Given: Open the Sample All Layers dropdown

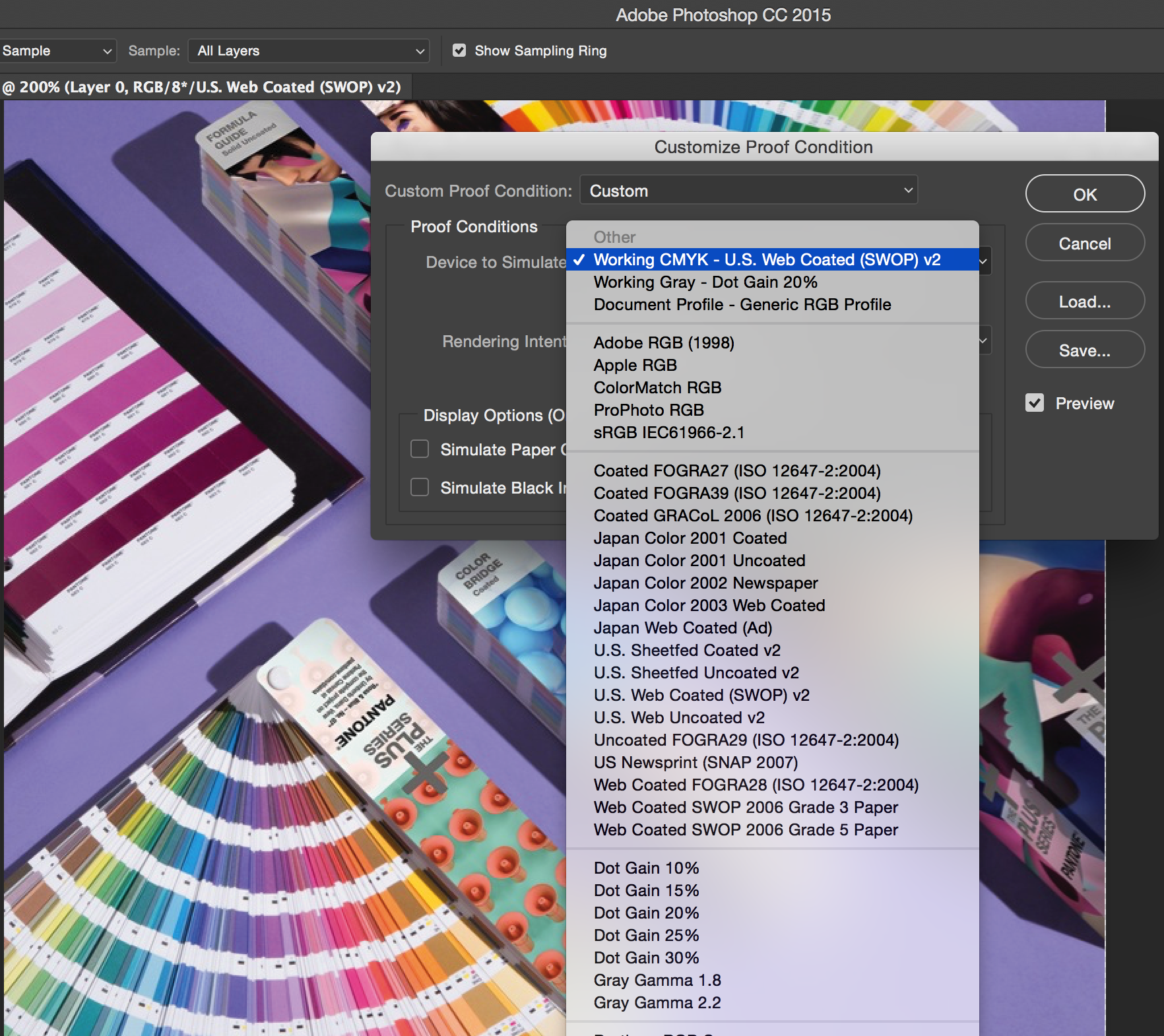Looking at the screenshot, I should [308, 51].
